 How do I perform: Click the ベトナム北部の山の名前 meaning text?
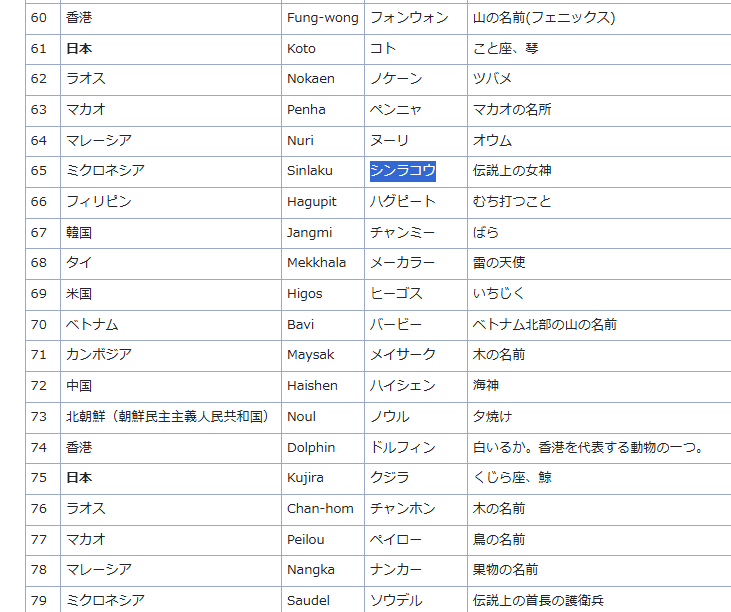545,325
